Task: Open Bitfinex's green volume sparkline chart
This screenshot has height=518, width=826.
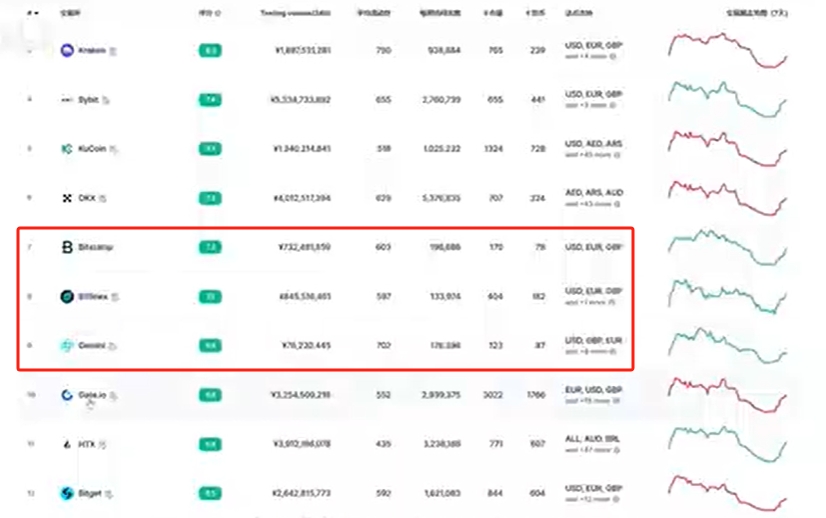Action: (727, 297)
